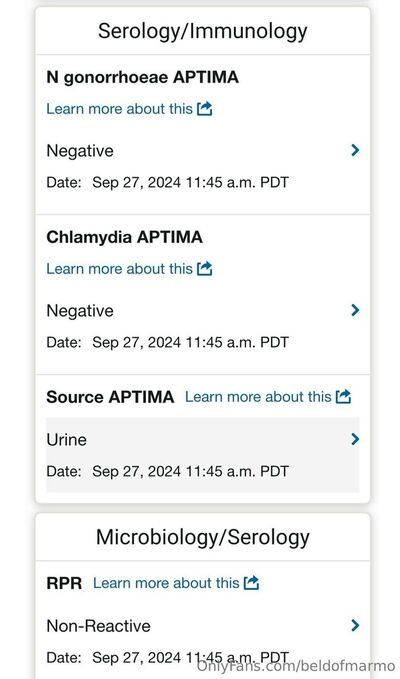Click external-link icon under Chlamydia APTIMA
Viewport: 400px width, 679px height.
(x=205, y=268)
